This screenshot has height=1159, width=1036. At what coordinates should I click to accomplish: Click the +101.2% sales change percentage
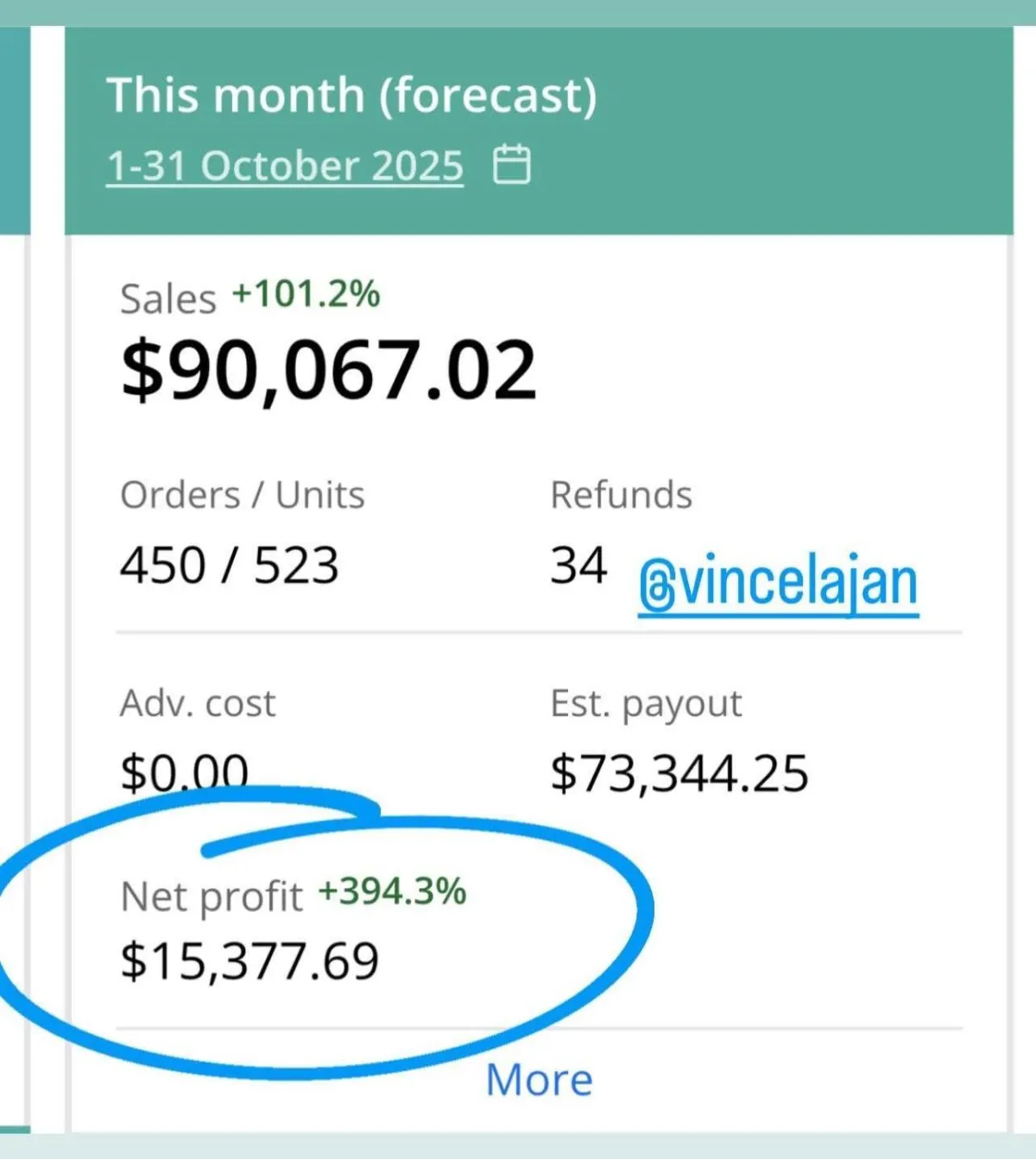click(x=306, y=294)
